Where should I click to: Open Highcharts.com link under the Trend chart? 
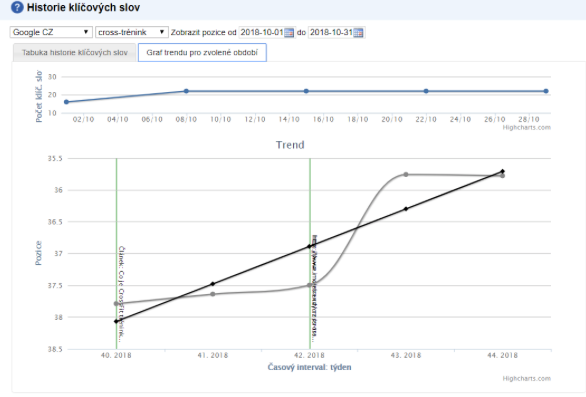click(527, 378)
